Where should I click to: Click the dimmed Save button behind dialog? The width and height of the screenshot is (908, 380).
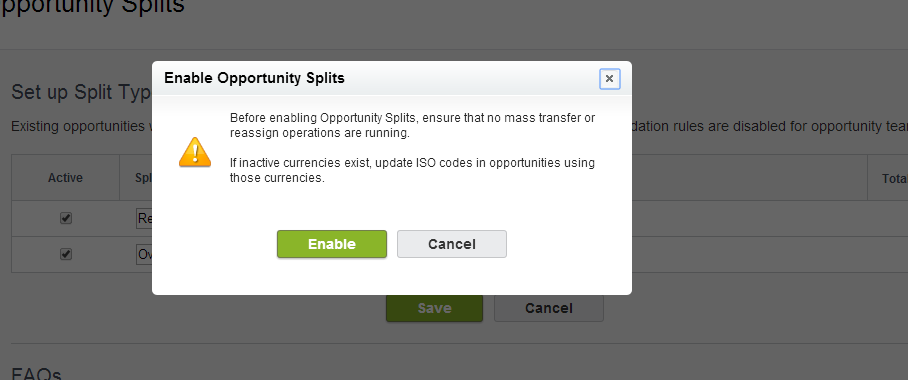click(x=434, y=308)
